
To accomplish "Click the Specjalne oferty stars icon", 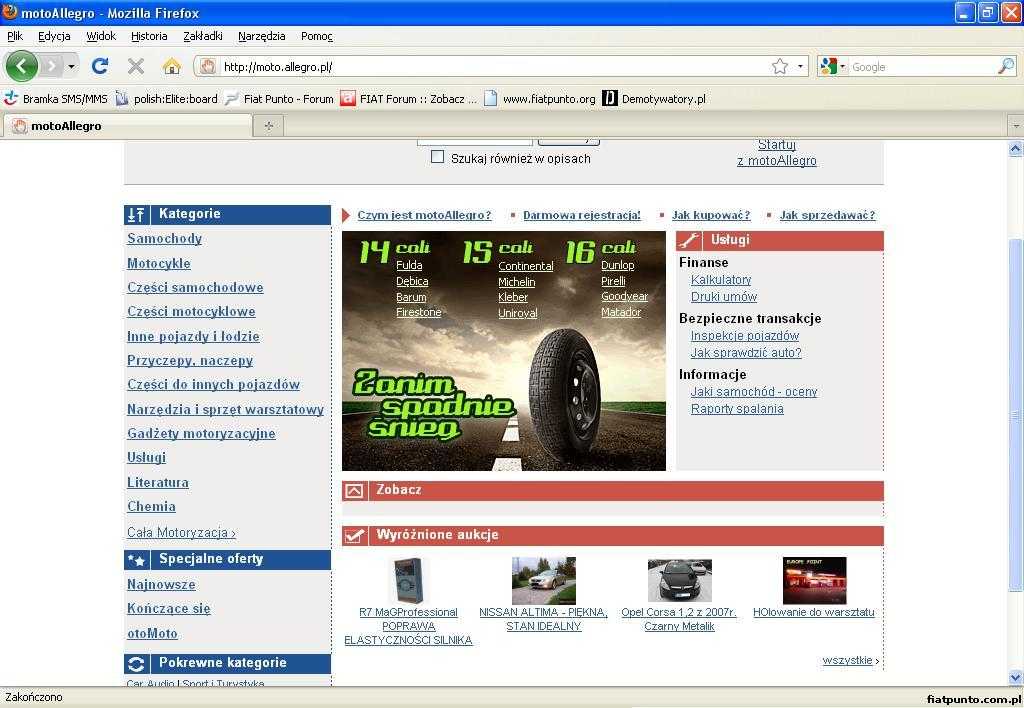I will click(136, 560).
